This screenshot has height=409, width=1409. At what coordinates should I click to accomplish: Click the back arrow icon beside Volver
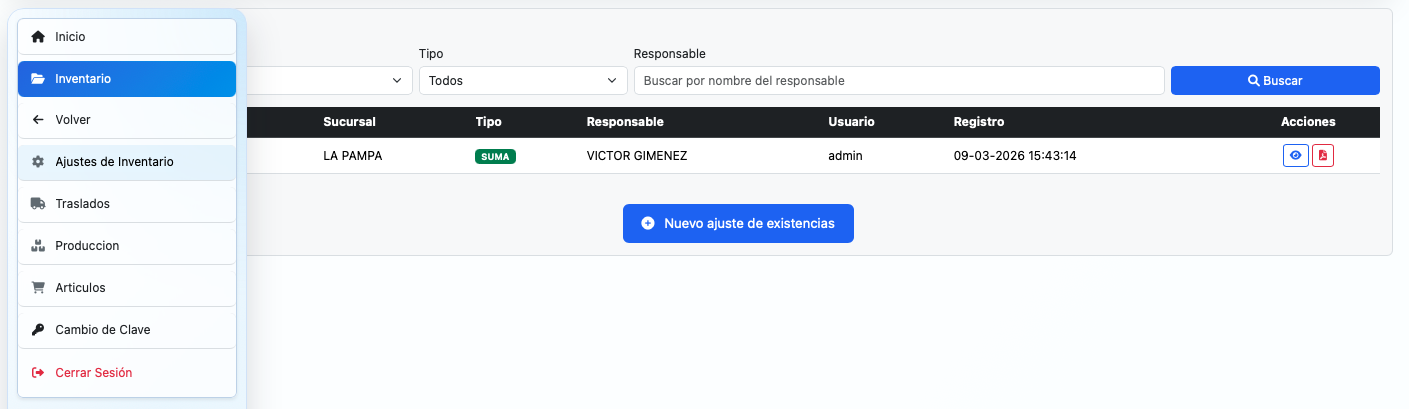pyautogui.click(x=38, y=120)
